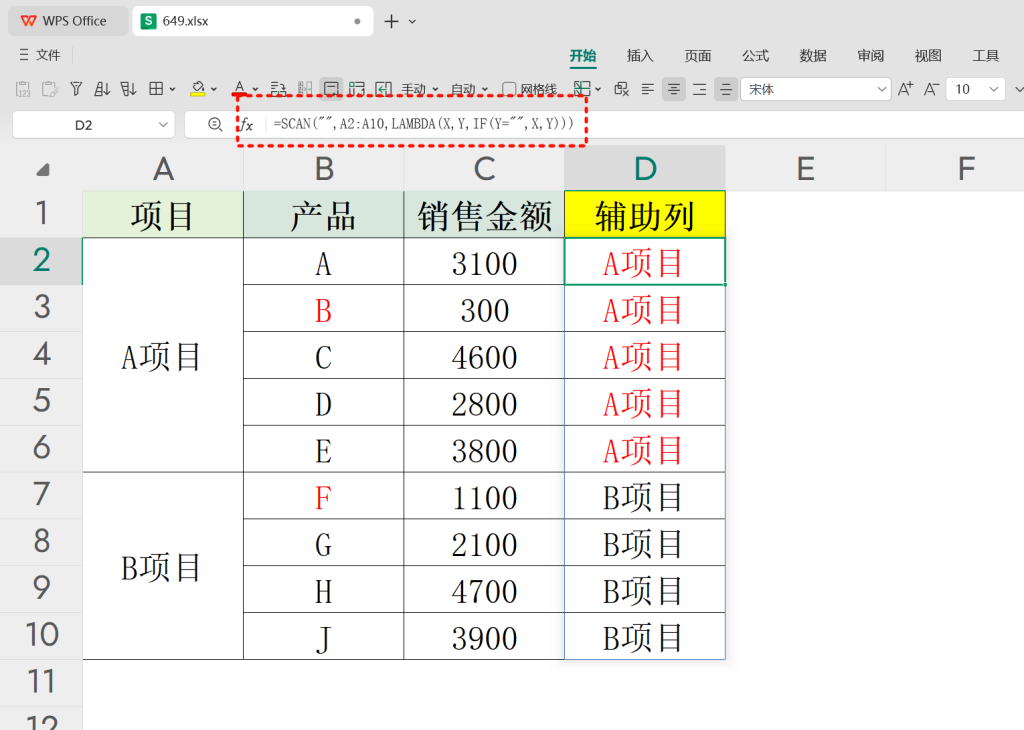Toggle center horizontal alignment
This screenshot has width=1024, height=730.
pos(673,89)
